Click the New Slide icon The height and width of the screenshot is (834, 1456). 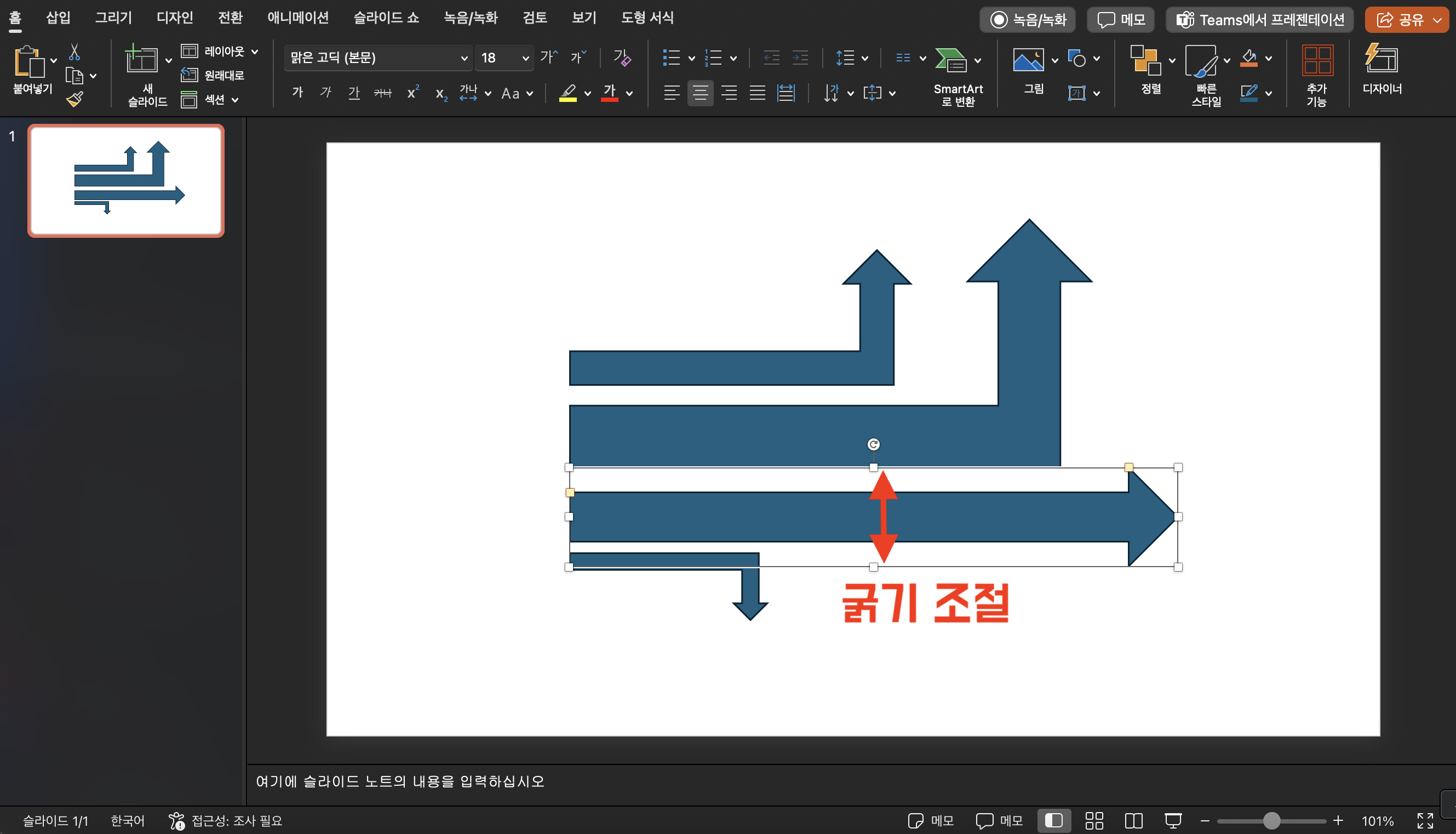141,59
